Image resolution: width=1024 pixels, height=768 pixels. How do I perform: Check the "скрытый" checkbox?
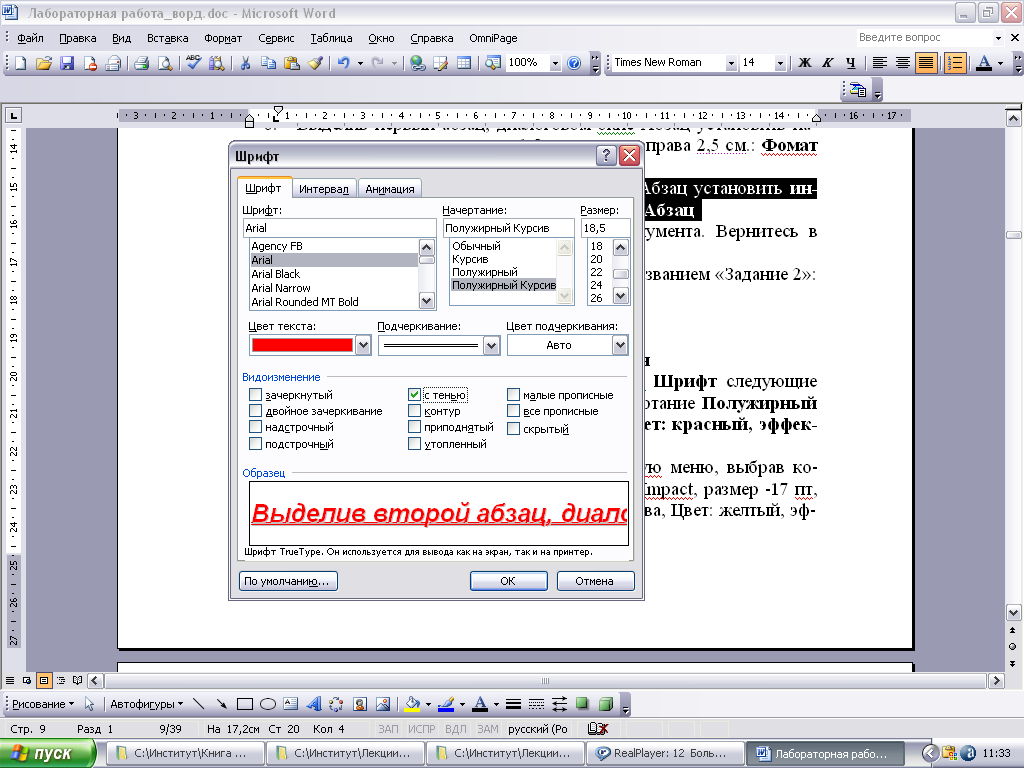point(513,428)
